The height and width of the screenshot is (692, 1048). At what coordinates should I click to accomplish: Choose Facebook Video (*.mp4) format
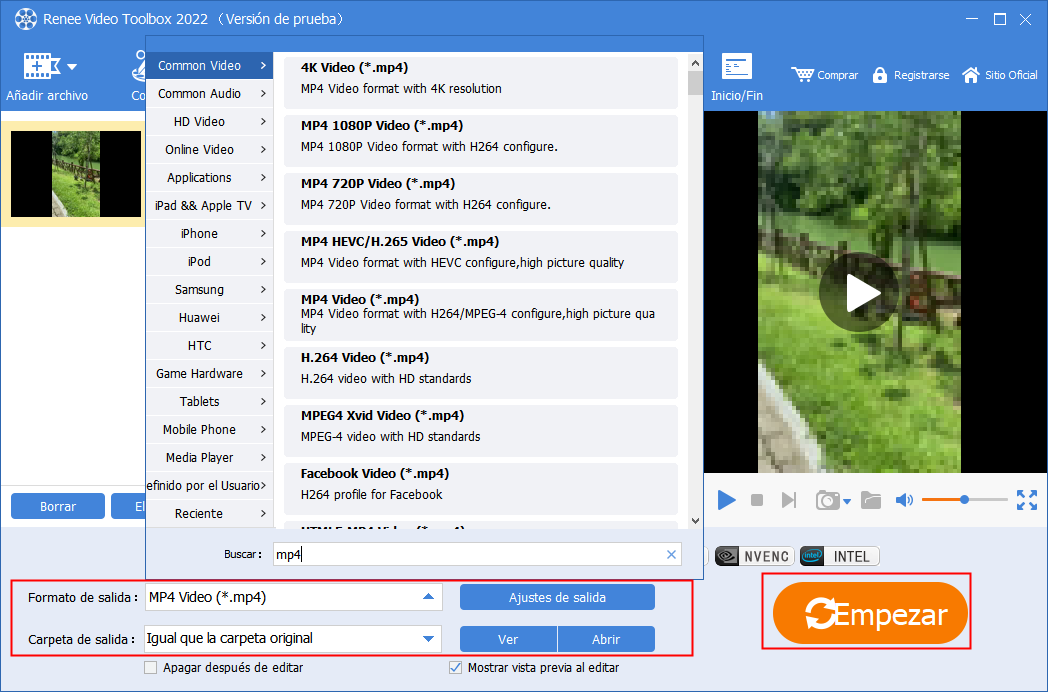(481, 489)
